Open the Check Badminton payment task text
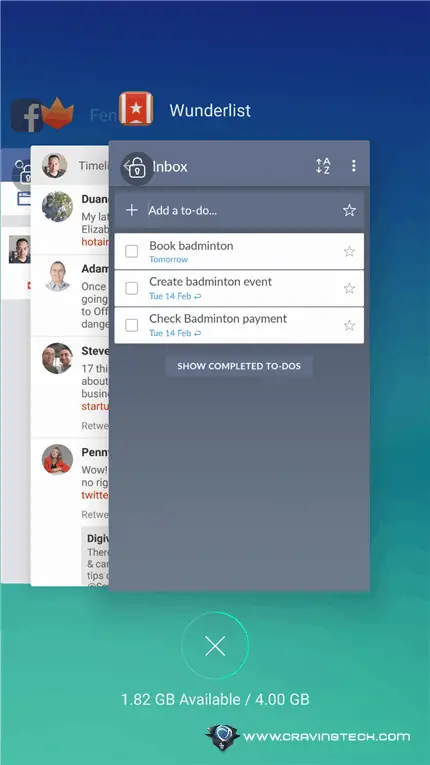This screenshot has height=765, width=430. coord(218,319)
